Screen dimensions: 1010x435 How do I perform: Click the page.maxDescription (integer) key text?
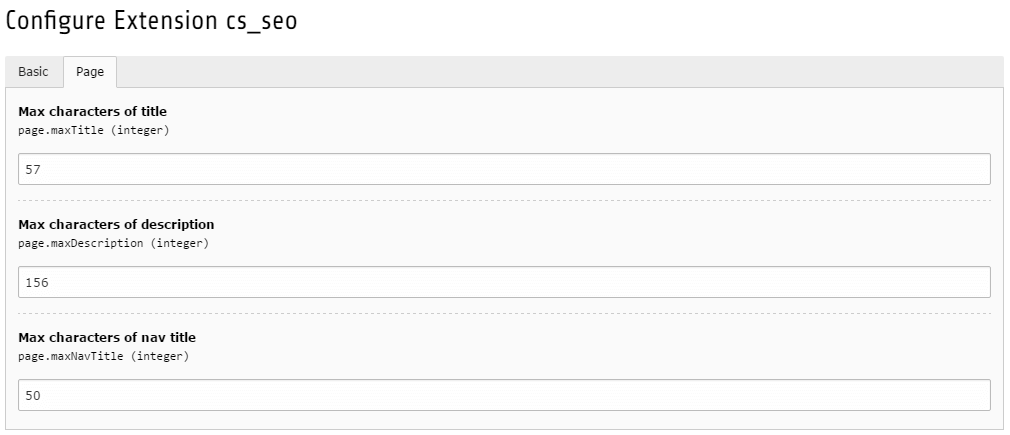(x=113, y=242)
